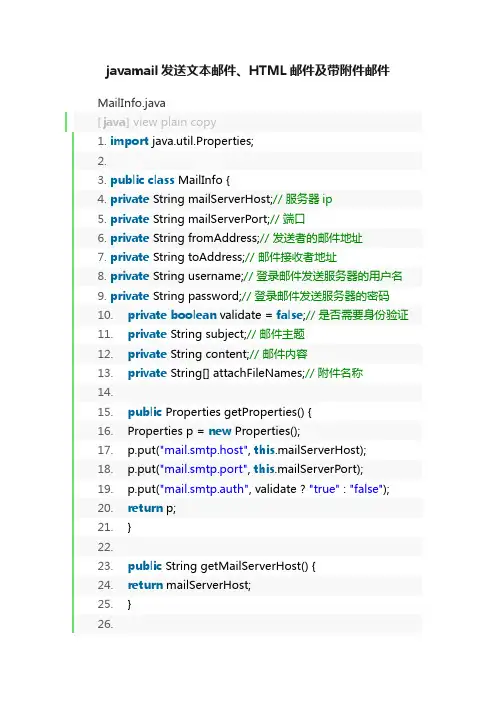Image resolution: width=496 pixels, height=702 pixels.
Task: Click the document title heading
Action: pos(248,71)
